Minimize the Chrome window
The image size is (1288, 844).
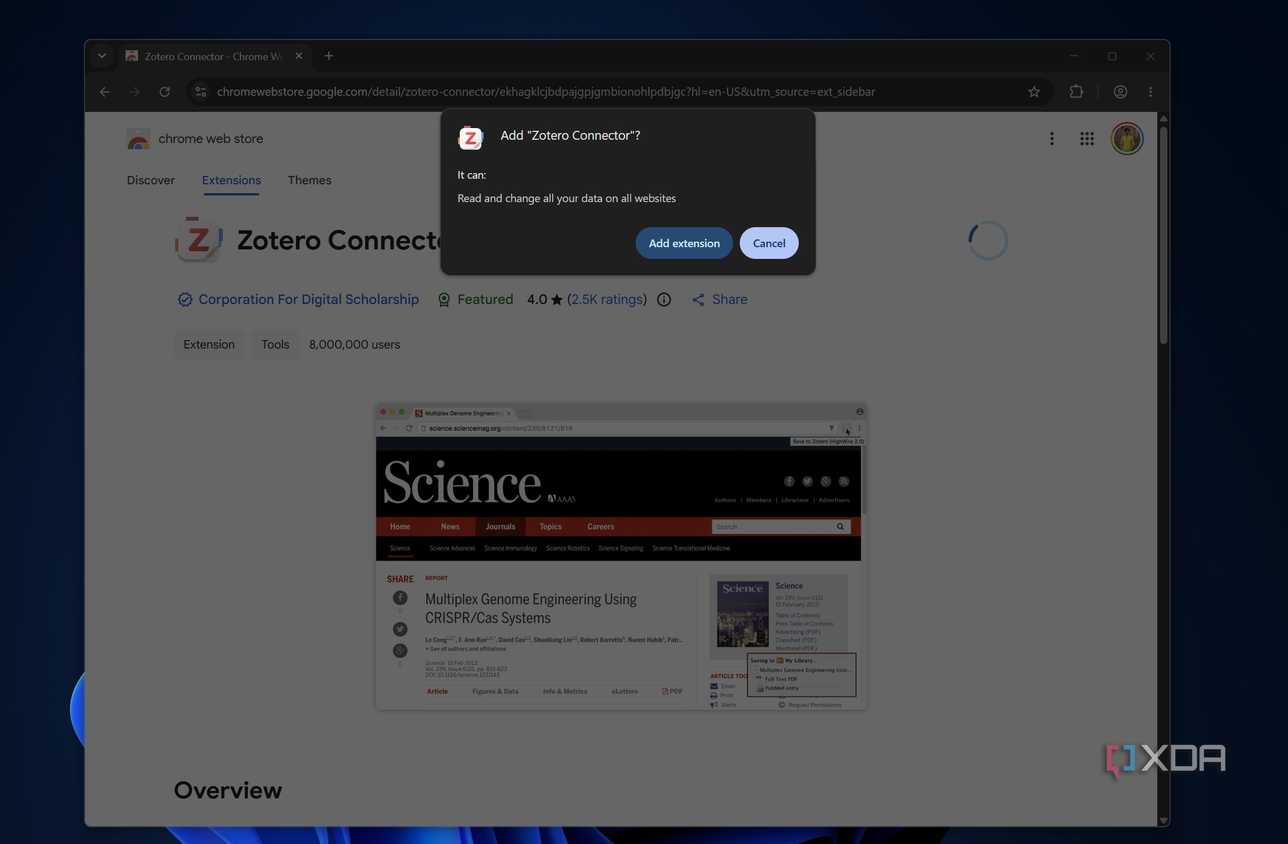[x=1074, y=56]
